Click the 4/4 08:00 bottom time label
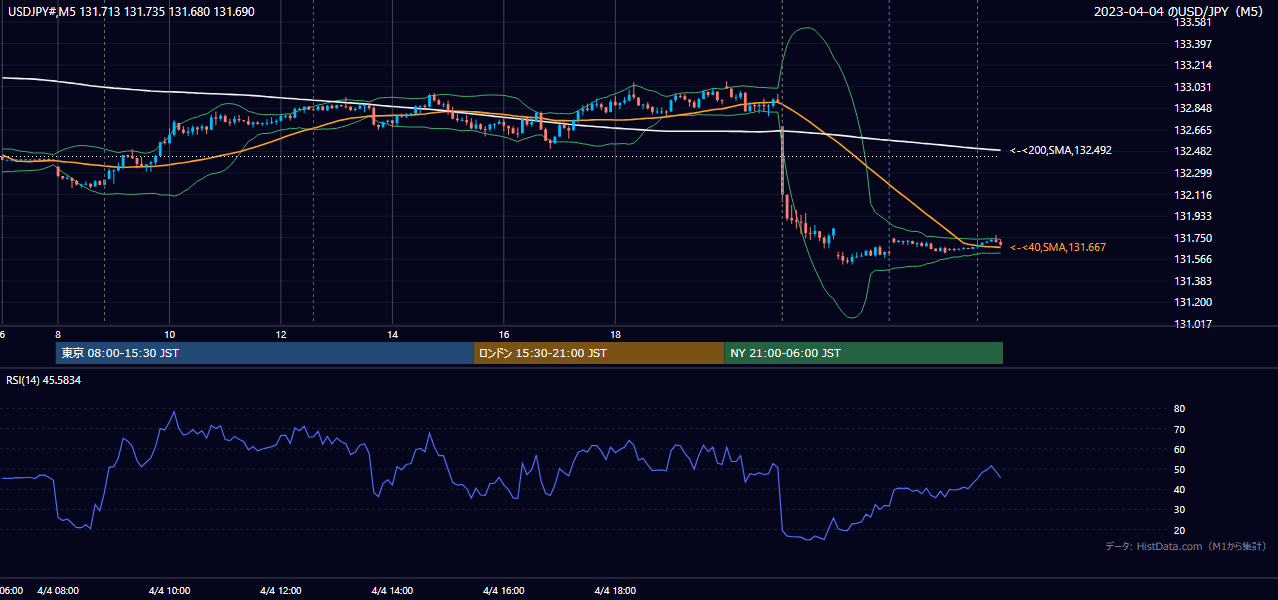1278x600 pixels. point(57,590)
